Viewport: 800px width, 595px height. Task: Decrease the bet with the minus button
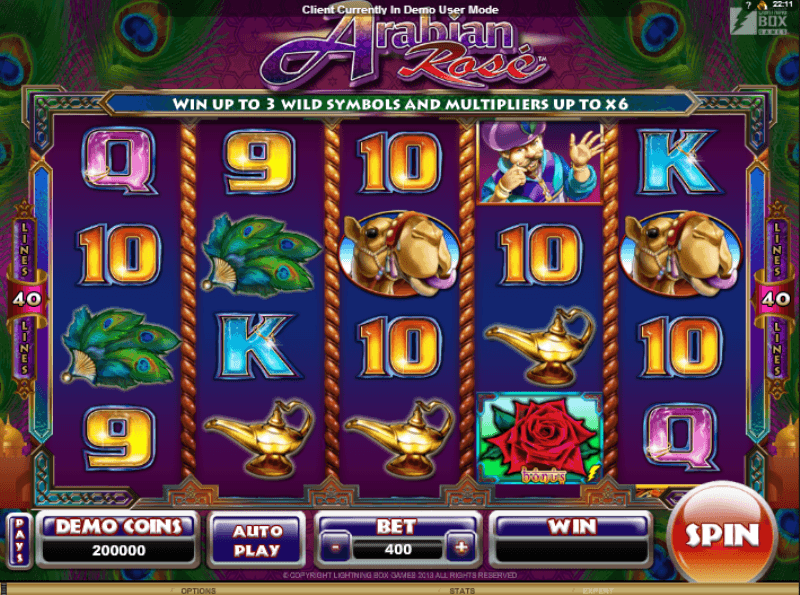(x=335, y=548)
